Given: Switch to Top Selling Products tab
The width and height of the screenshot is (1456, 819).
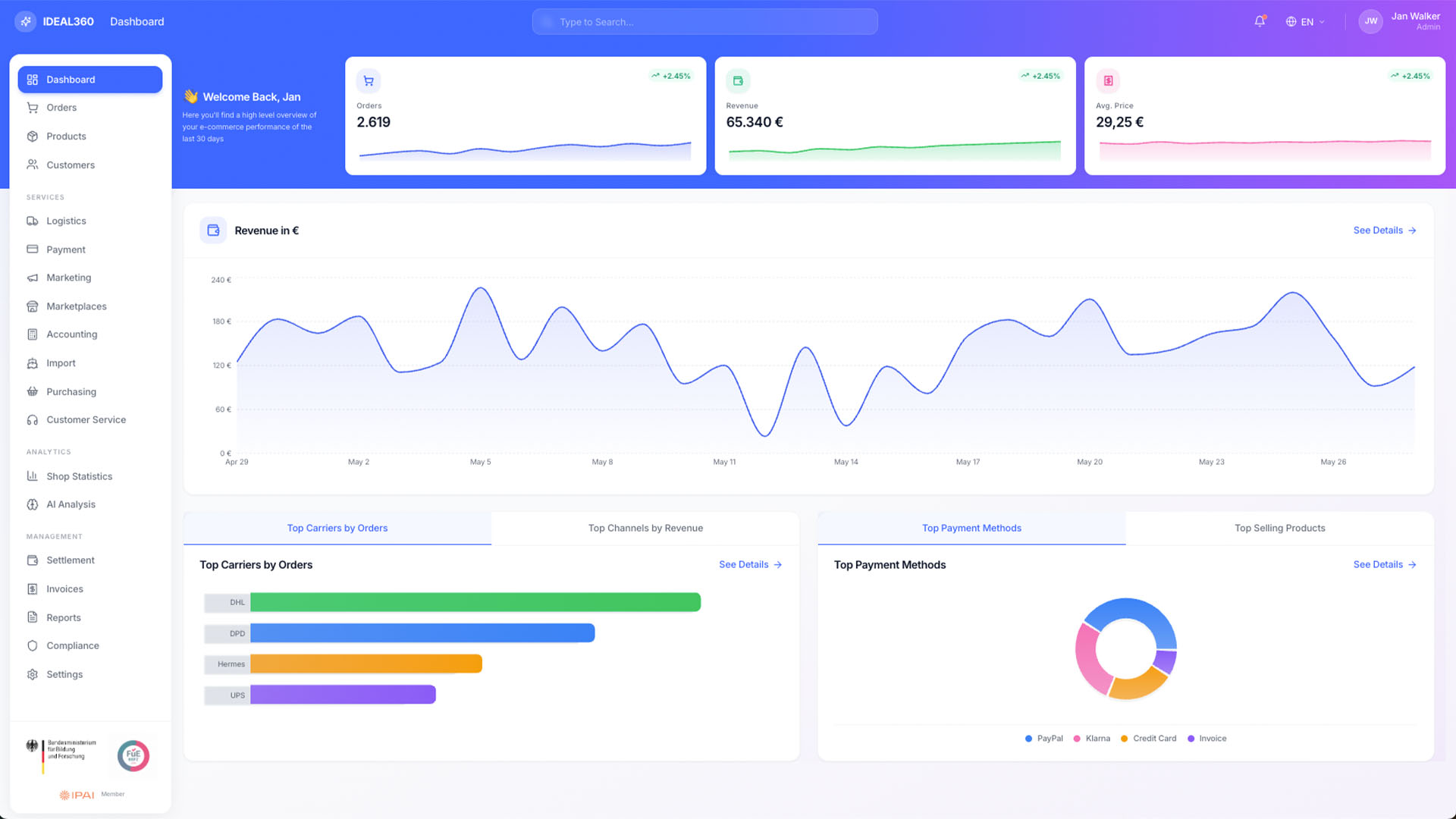Looking at the screenshot, I should (x=1279, y=528).
